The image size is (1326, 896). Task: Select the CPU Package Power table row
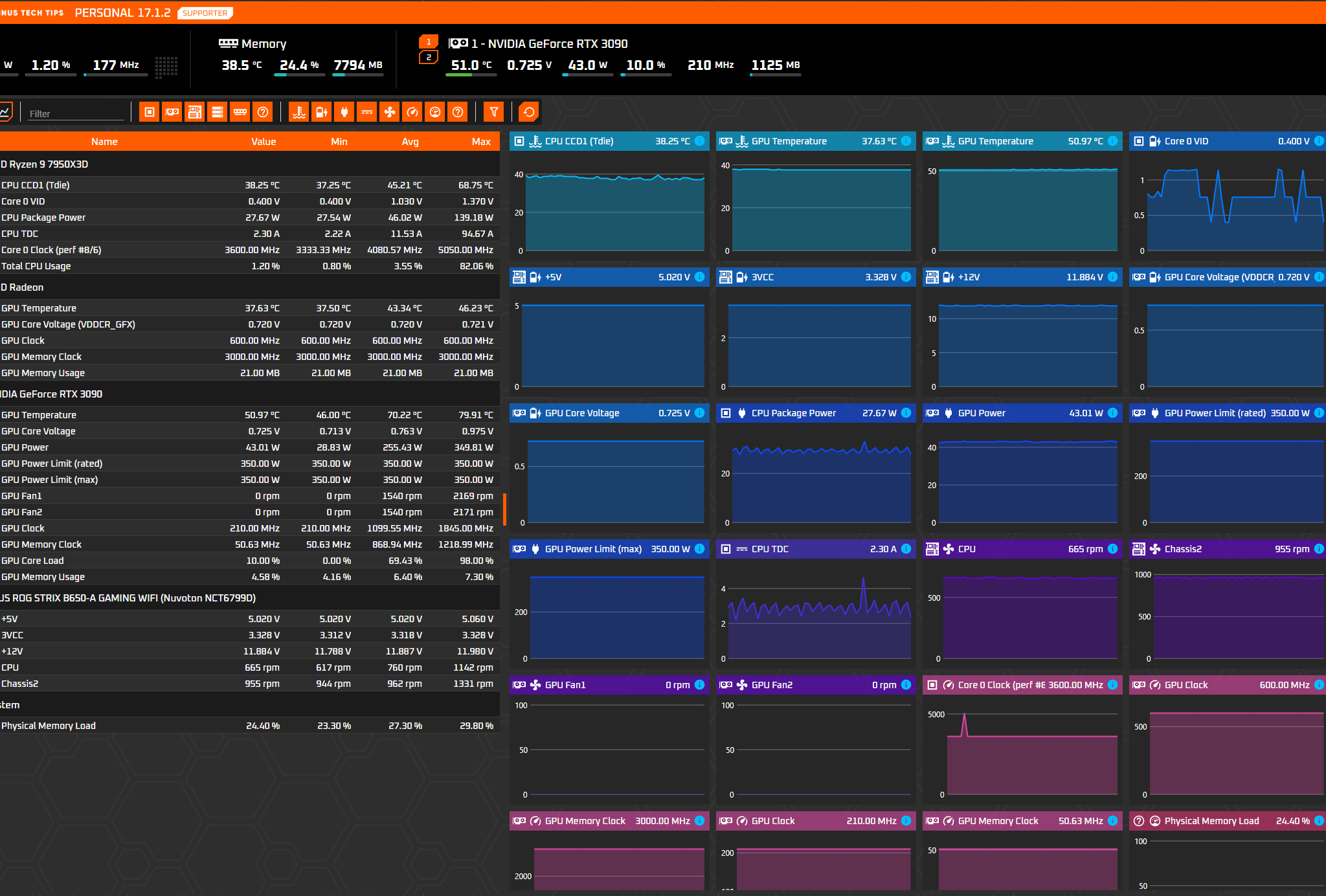(x=250, y=218)
